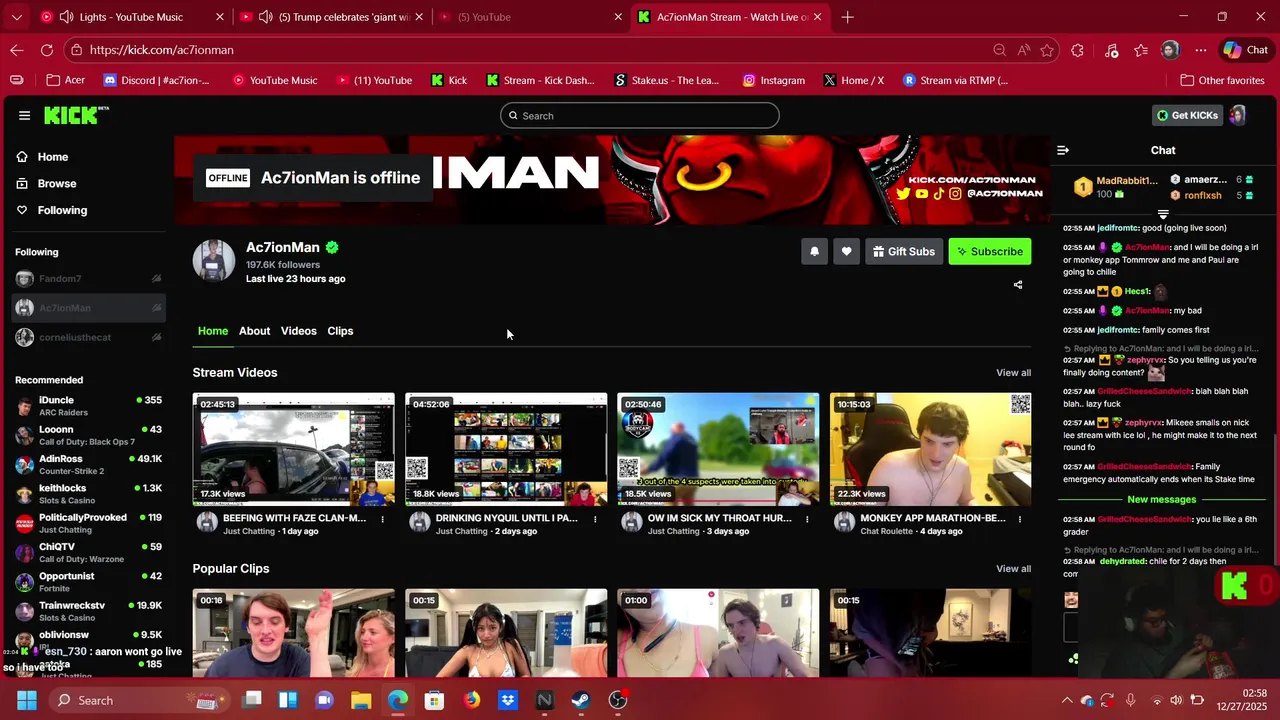The image size is (1280, 720).
Task: Open the Instagram bookmark
Action: pyautogui.click(x=774, y=80)
